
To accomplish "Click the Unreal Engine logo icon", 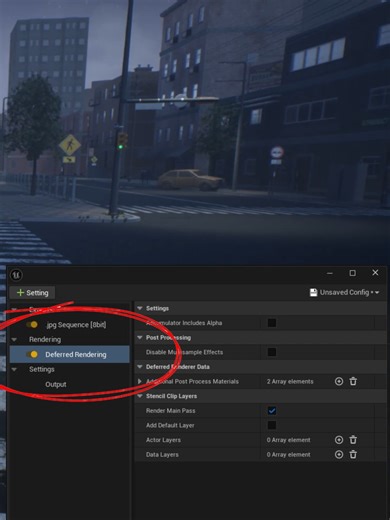I will coord(16,275).
